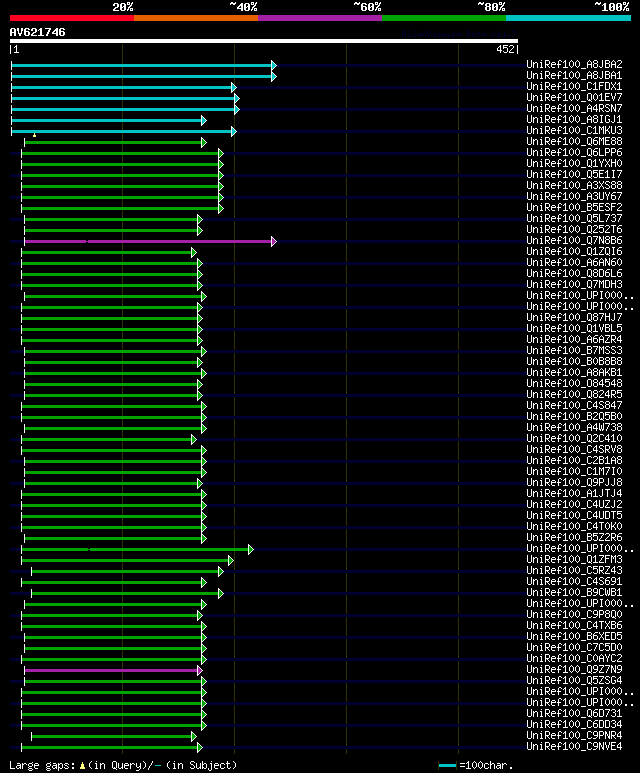Select the purple ~60% identity legend segment
The image size is (640, 773).
(320, 18)
